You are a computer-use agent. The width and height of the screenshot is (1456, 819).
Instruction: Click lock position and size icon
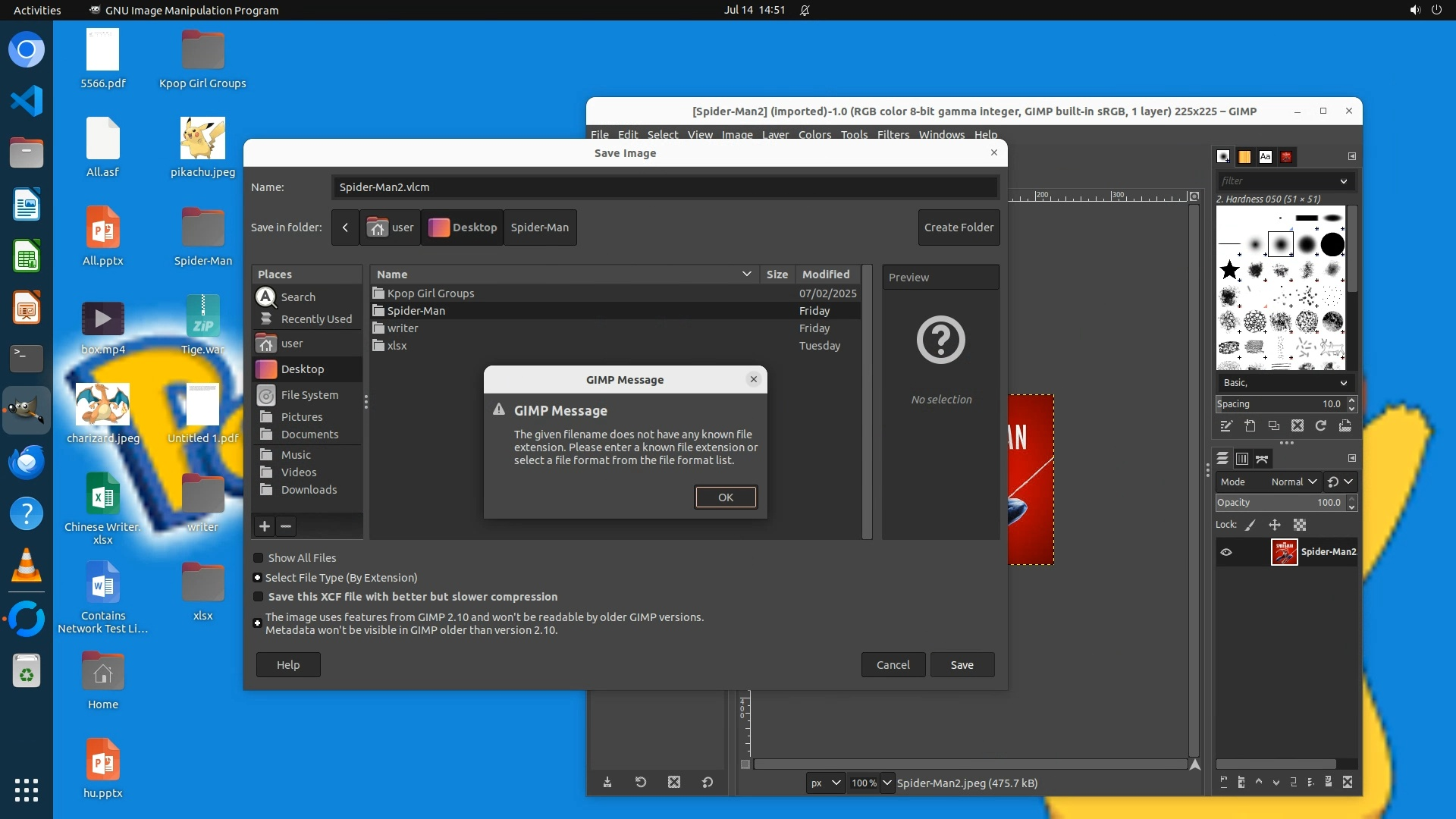(x=1275, y=525)
